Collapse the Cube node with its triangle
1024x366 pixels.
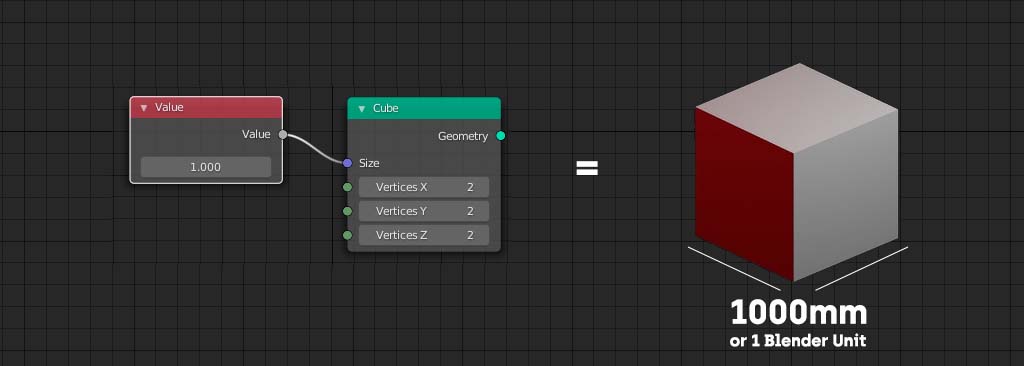361,108
